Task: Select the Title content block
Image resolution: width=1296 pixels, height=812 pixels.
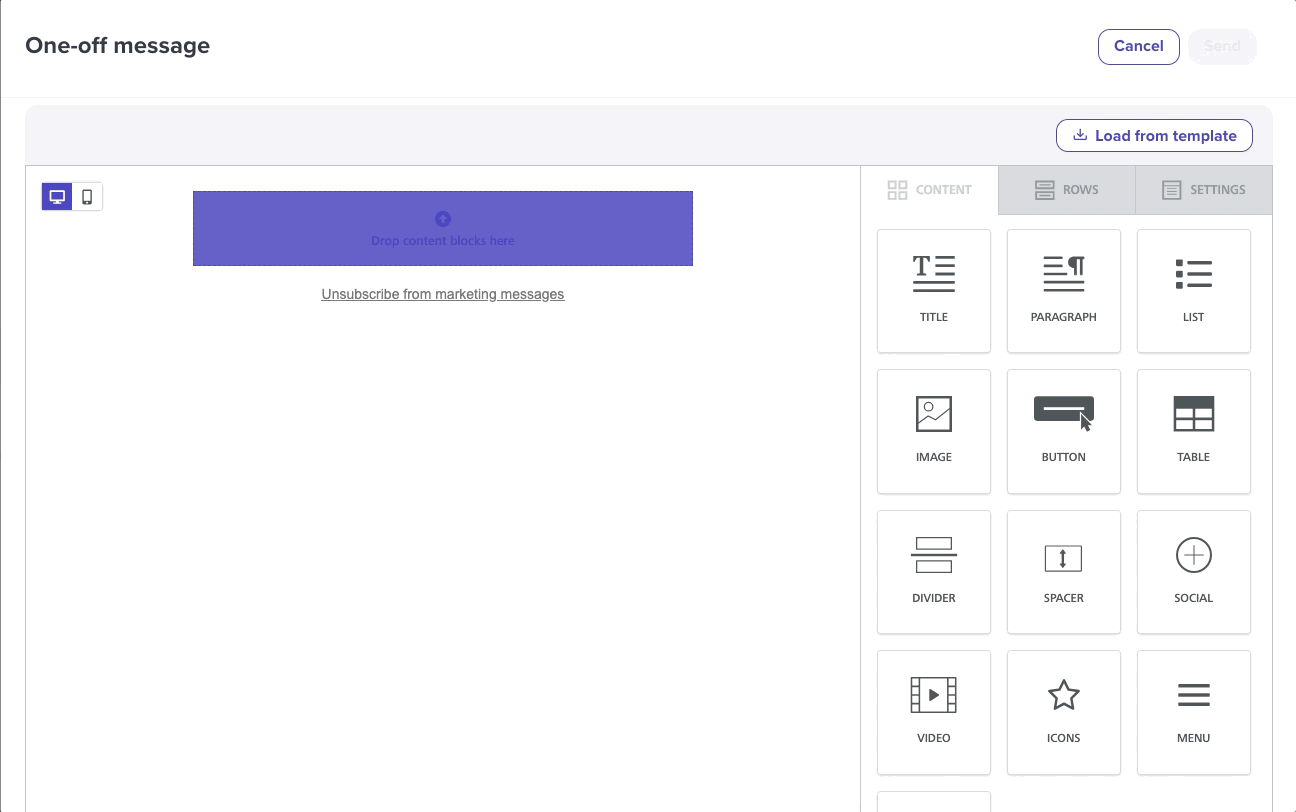Action: 933,290
